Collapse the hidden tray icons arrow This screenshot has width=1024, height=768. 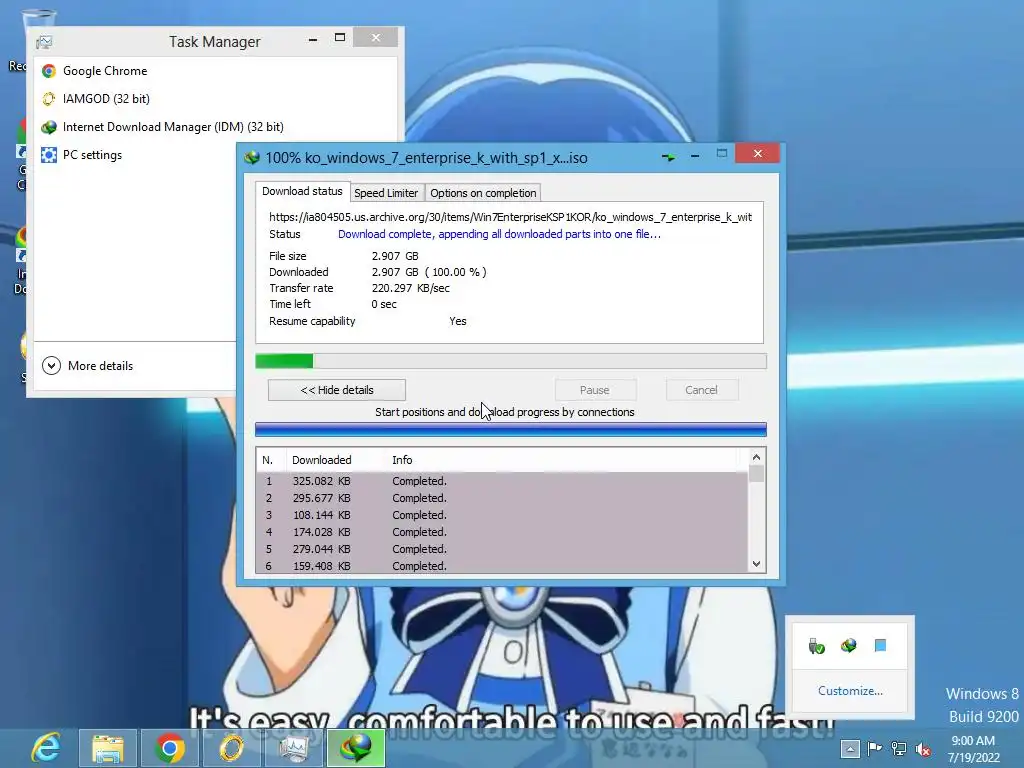point(850,748)
